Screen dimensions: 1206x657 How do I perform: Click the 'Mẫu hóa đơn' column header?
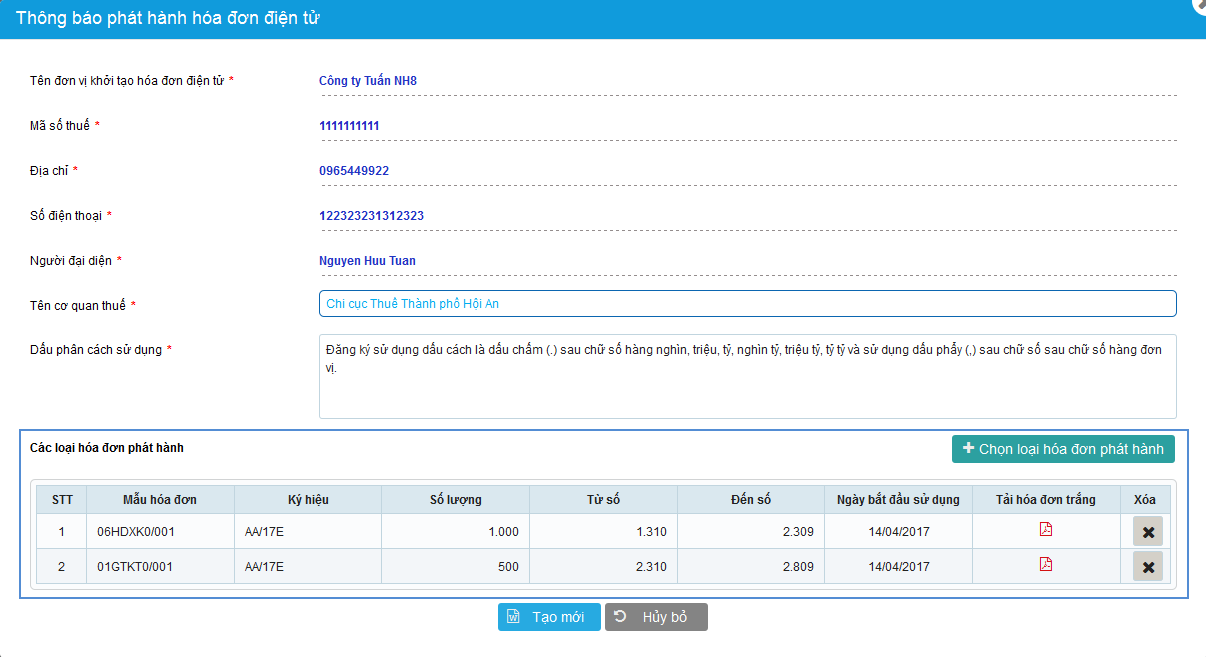(160, 499)
